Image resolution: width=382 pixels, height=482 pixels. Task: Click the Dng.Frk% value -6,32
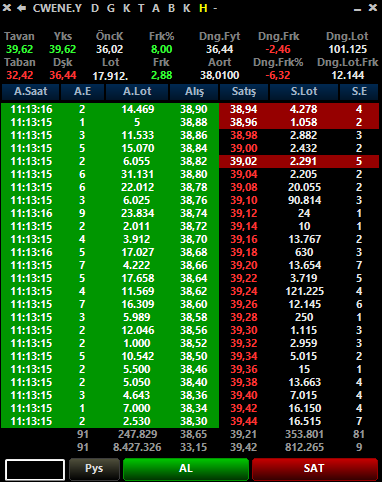(278, 75)
